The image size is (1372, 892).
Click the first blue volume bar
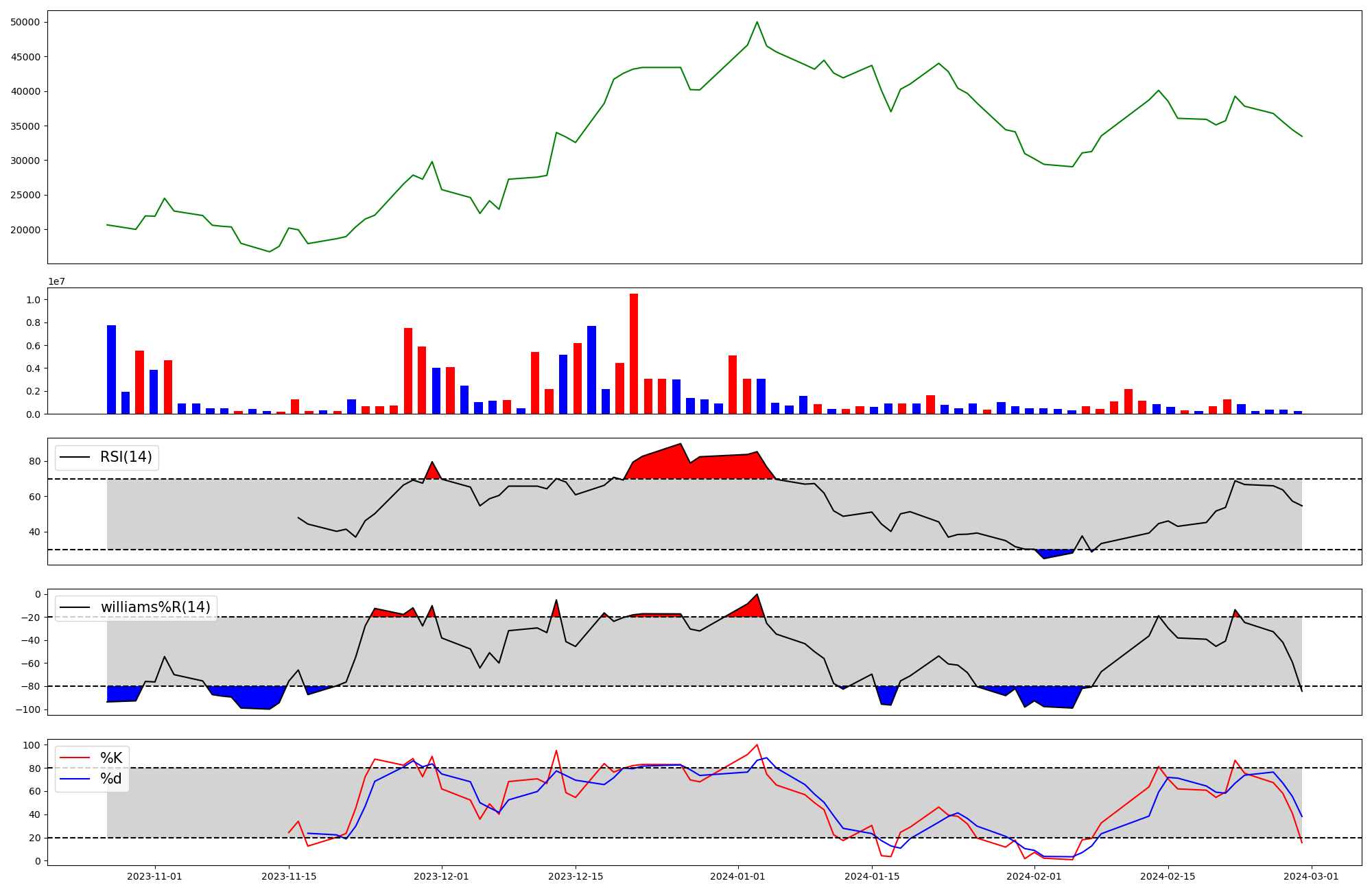111,369
